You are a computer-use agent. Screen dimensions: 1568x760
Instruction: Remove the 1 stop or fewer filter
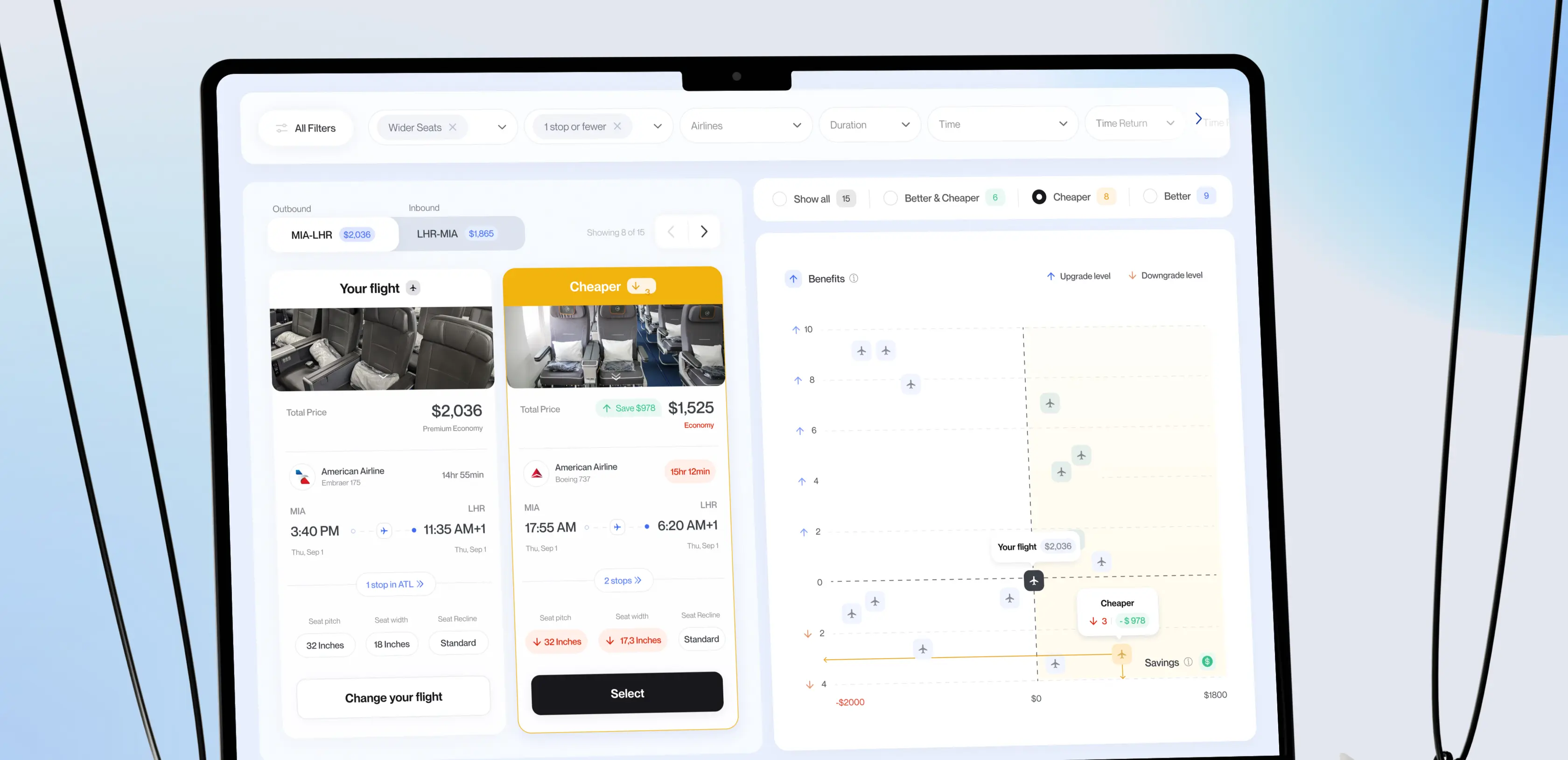pos(617,126)
